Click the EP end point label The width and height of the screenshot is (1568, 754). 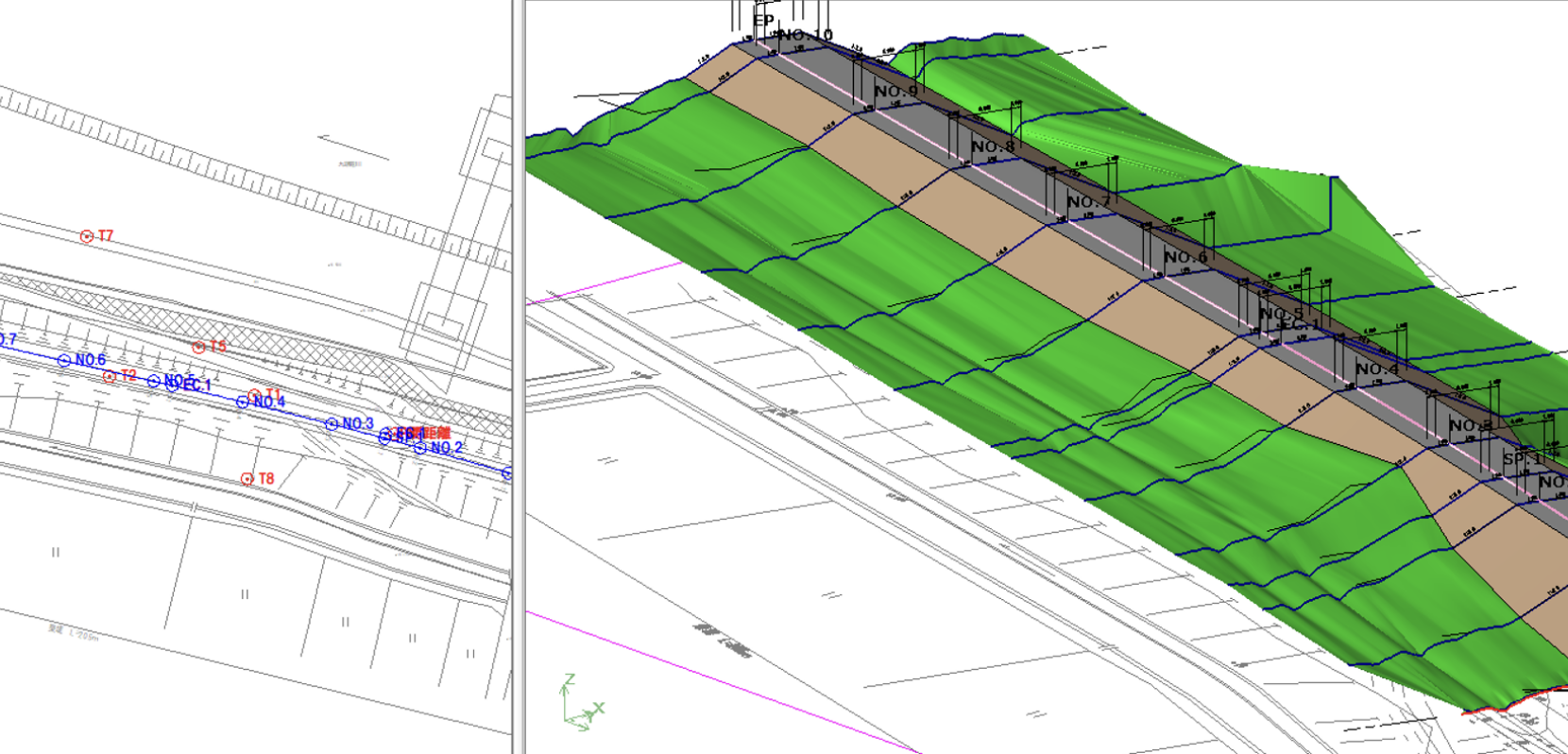(x=763, y=20)
